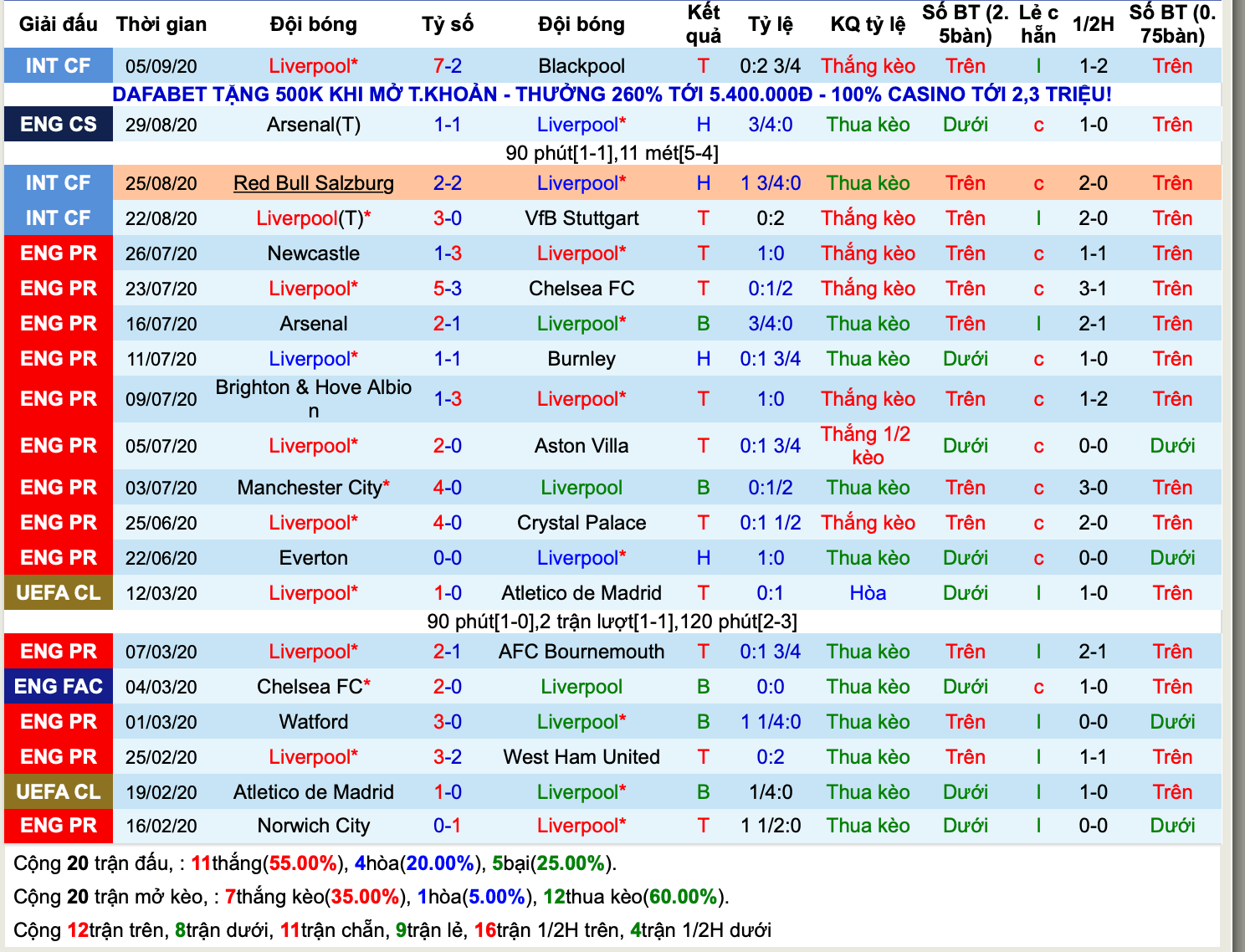This screenshot has width=1245, height=952.
Task: Select the KQ tỷ lệ column header
Action: tap(868, 24)
